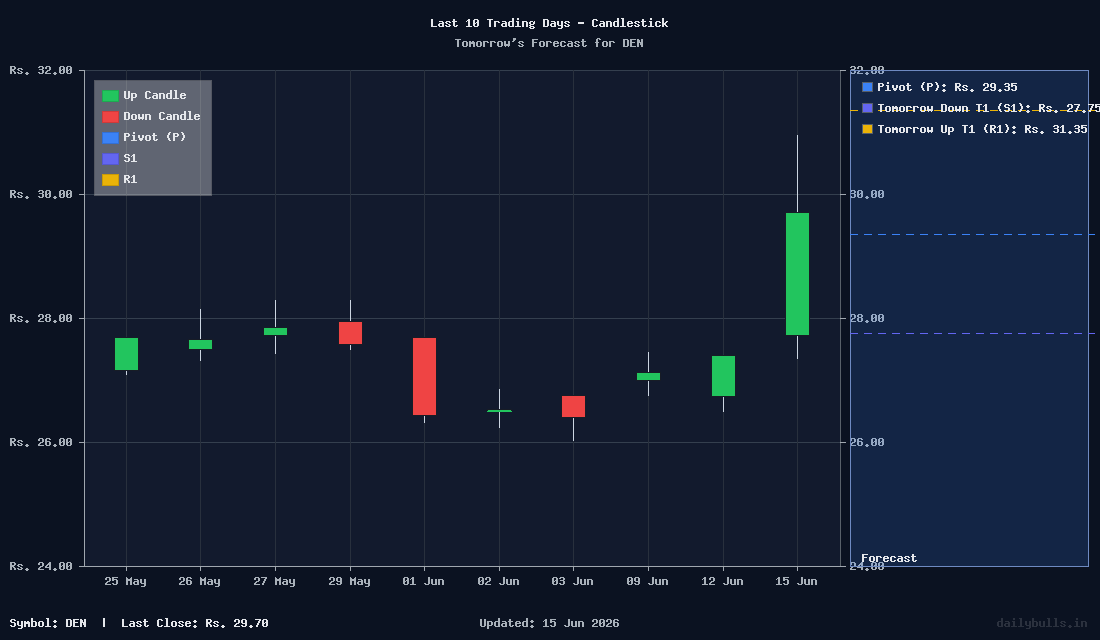Viewport: 1100px width, 640px height.
Task: Click the '25 May' x-axis date label
Action: click(x=126, y=581)
